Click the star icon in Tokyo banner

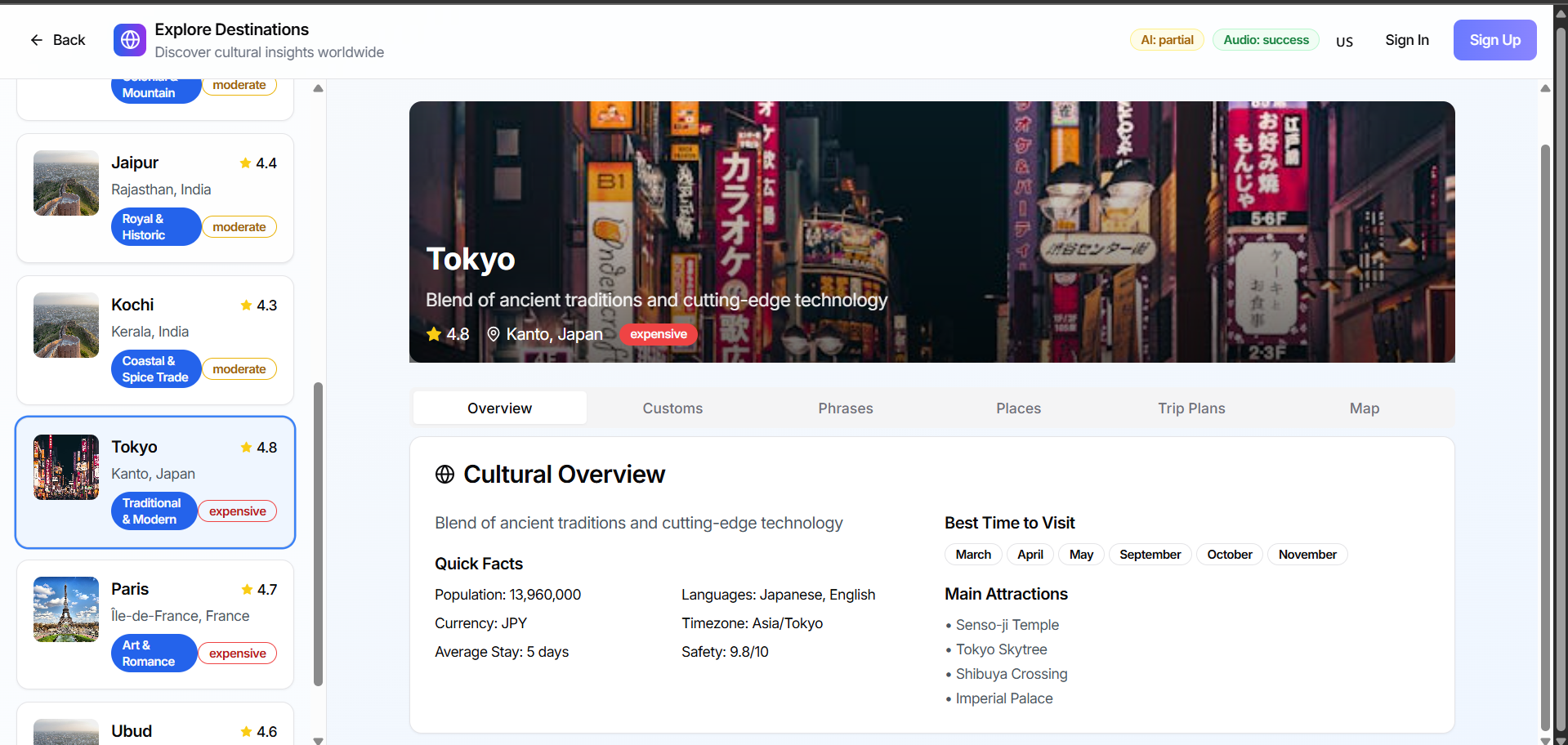click(x=434, y=334)
